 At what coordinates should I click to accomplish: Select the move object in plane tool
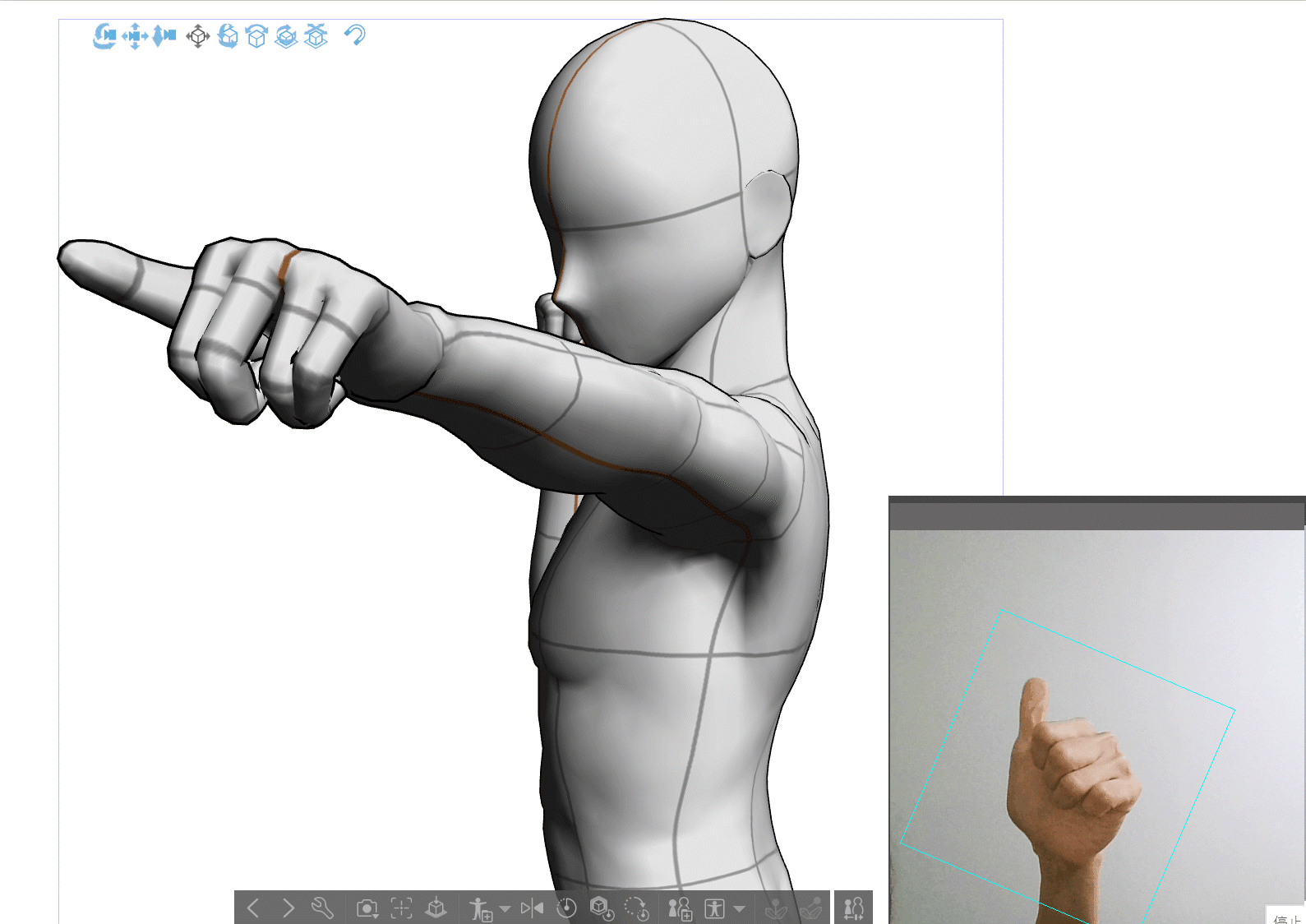point(198,36)
